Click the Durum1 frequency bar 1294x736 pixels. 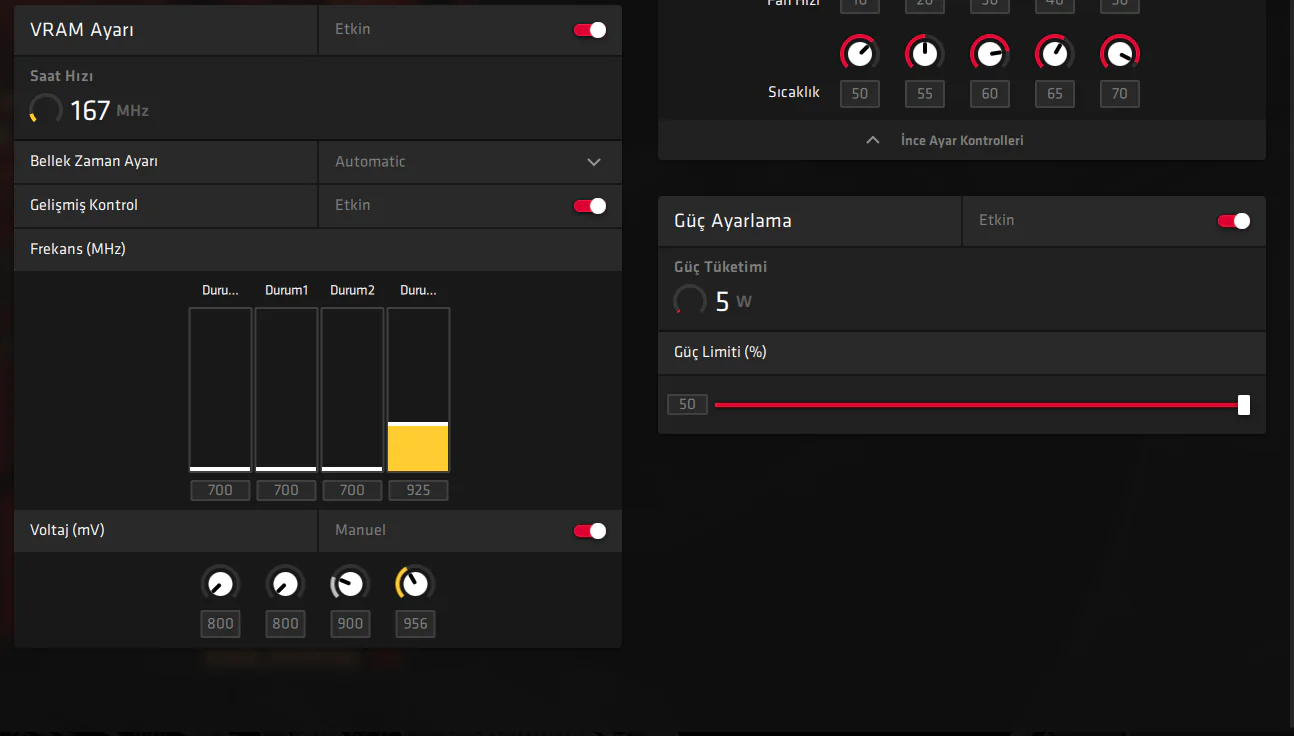click(286, 389)
